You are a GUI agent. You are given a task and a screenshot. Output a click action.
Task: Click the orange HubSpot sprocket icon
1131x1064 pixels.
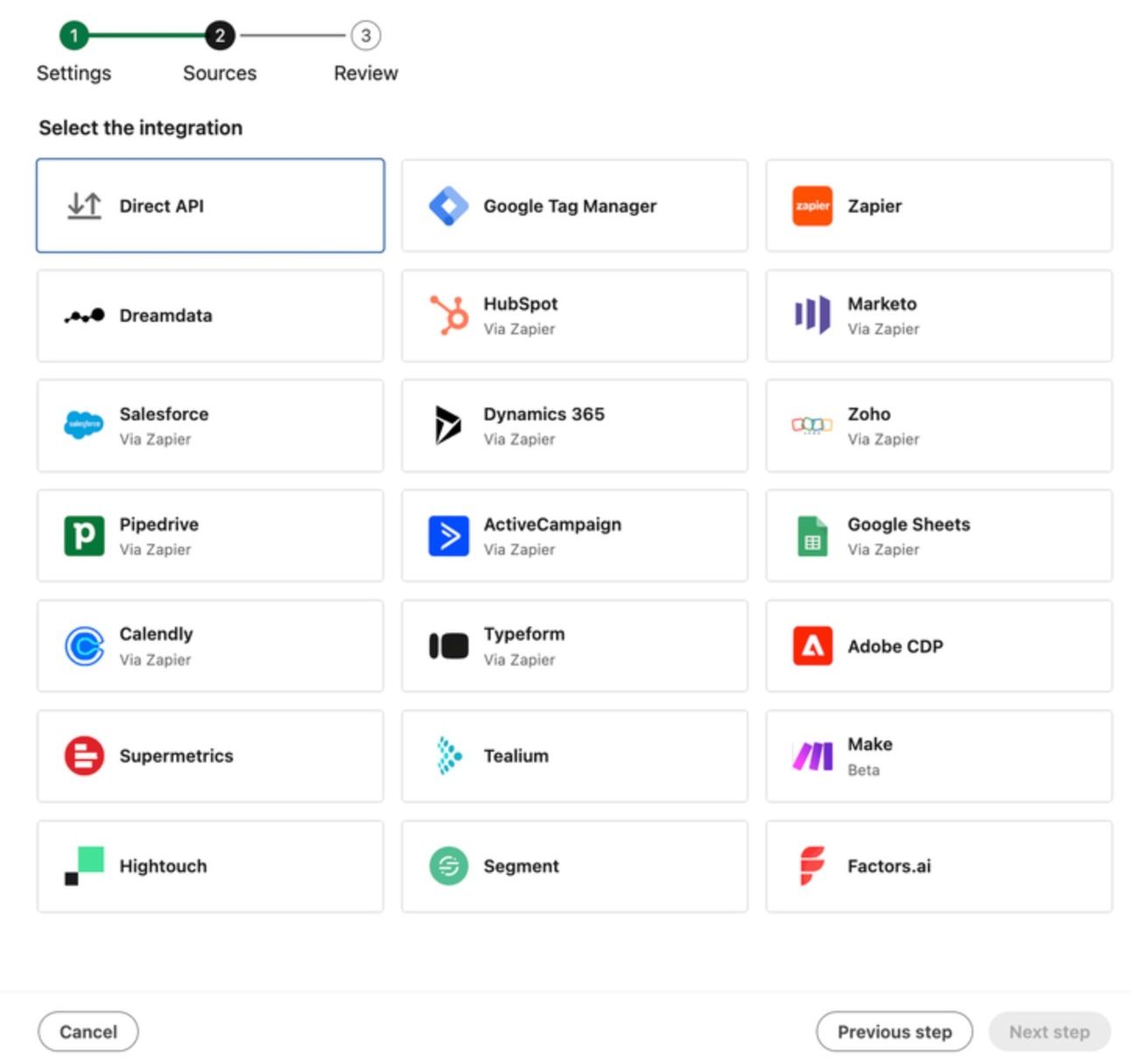448,315
